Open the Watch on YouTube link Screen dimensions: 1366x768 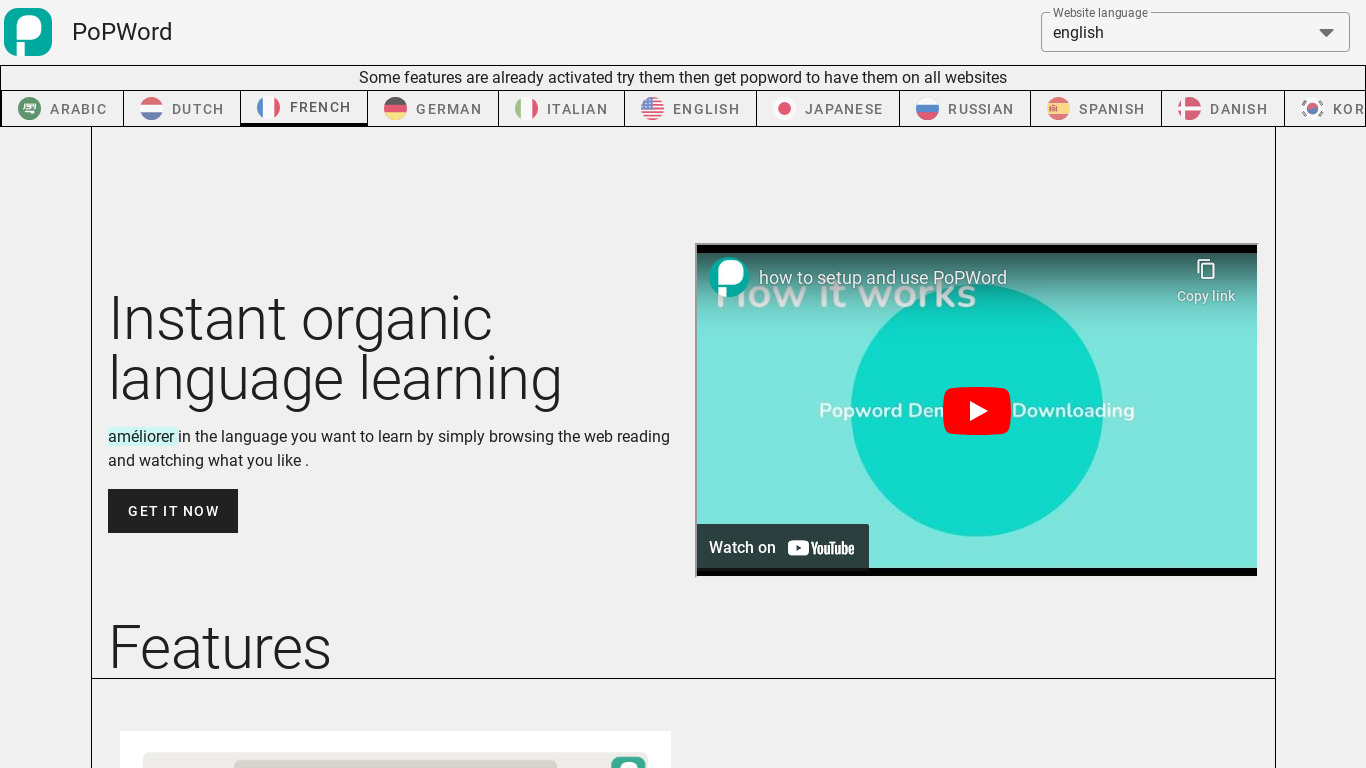click(x=782, y=547)
